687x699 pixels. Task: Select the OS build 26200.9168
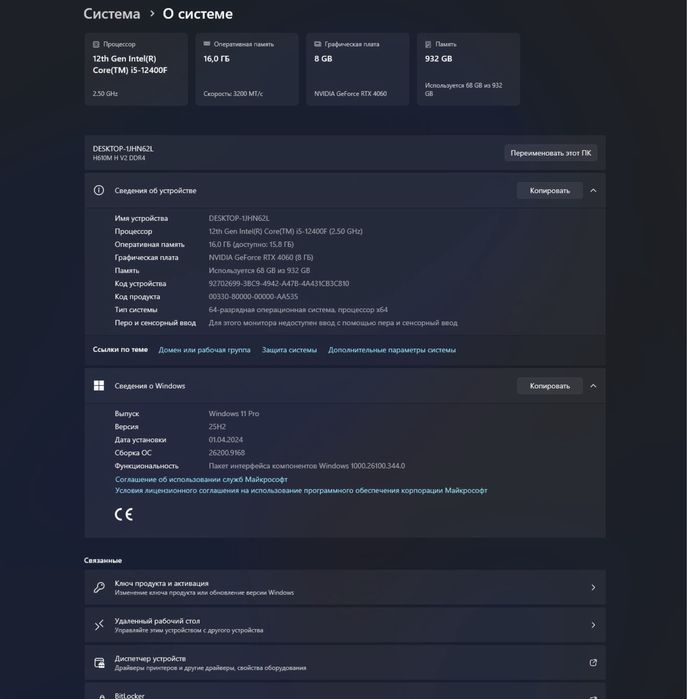(x=226, y=453)
